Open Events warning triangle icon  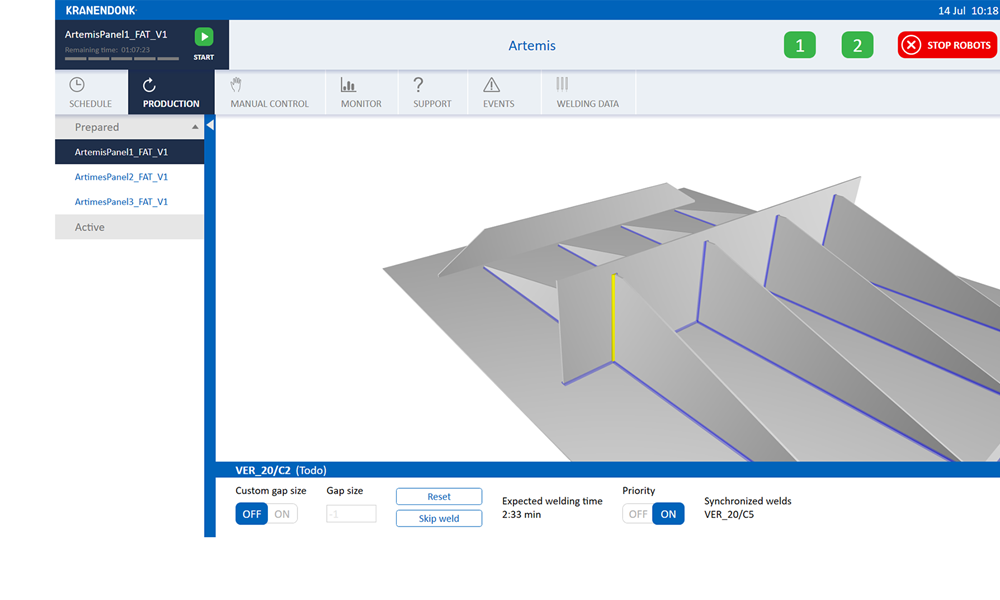click(491, 86)
